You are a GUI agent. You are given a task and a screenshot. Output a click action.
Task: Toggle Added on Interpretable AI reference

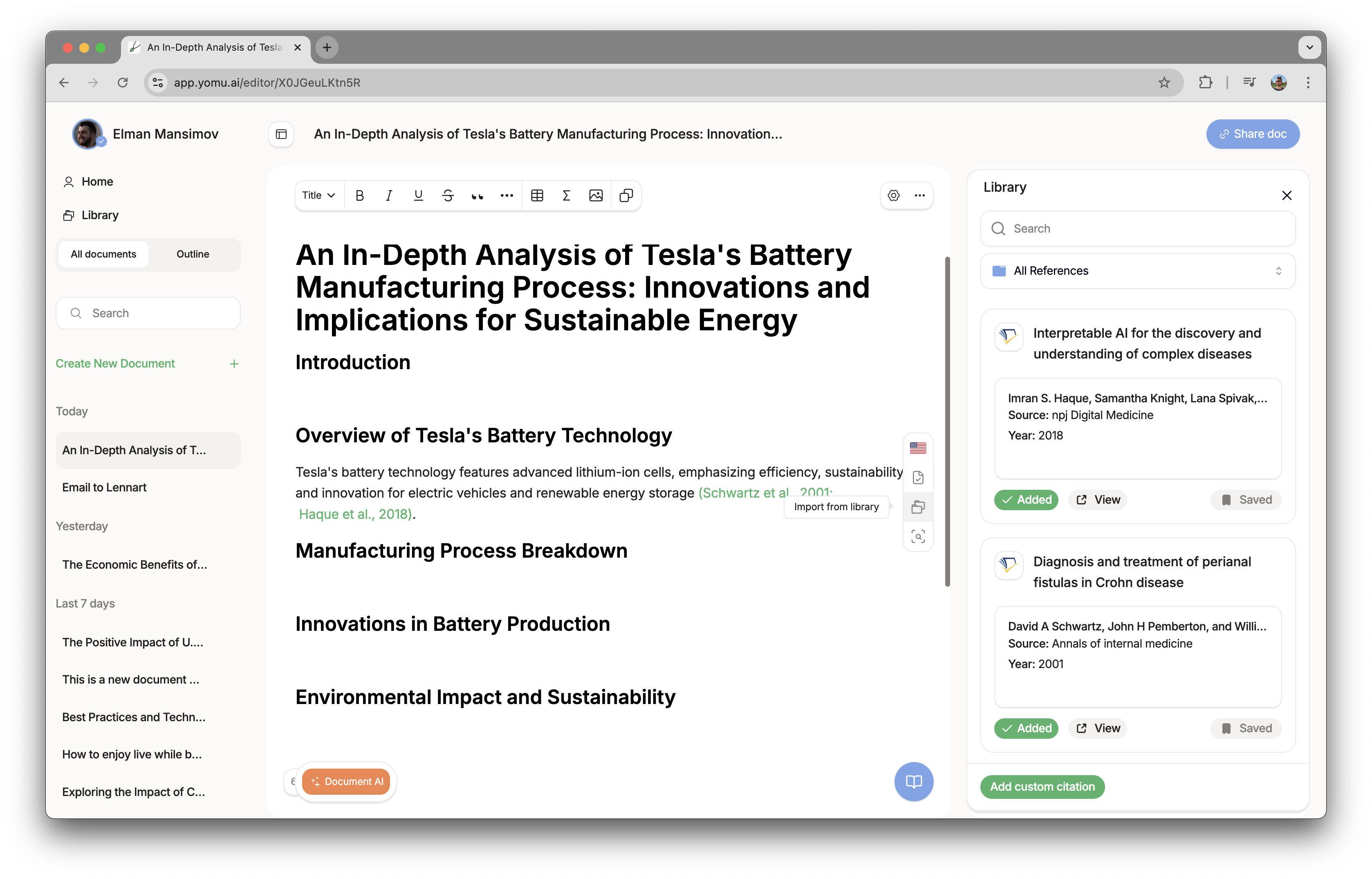(1026, 500)
